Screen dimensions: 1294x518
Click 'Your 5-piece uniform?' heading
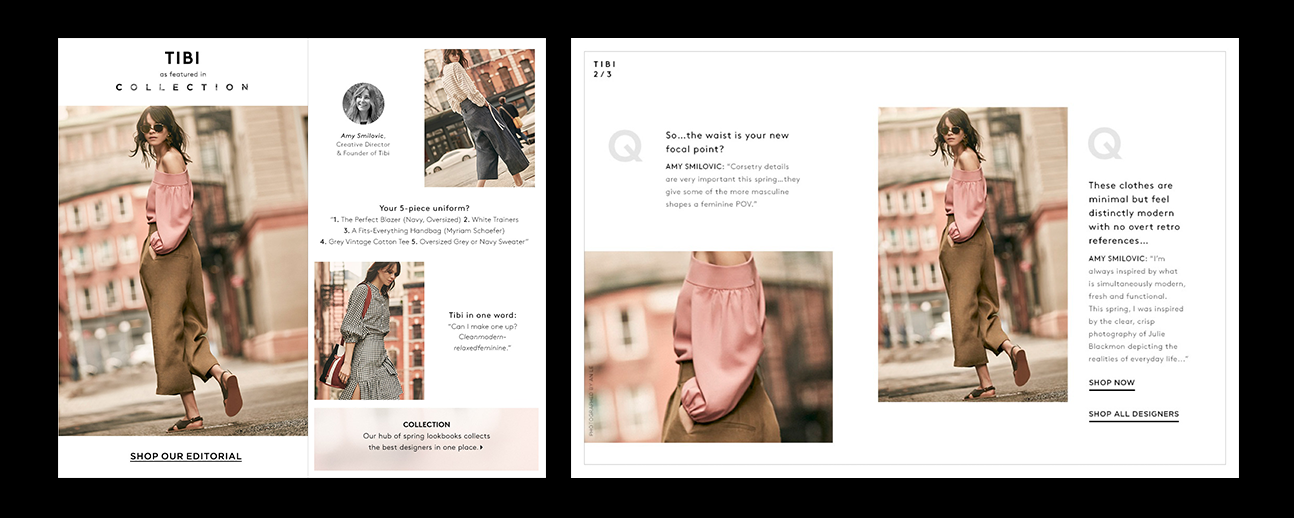click(424, 208)
